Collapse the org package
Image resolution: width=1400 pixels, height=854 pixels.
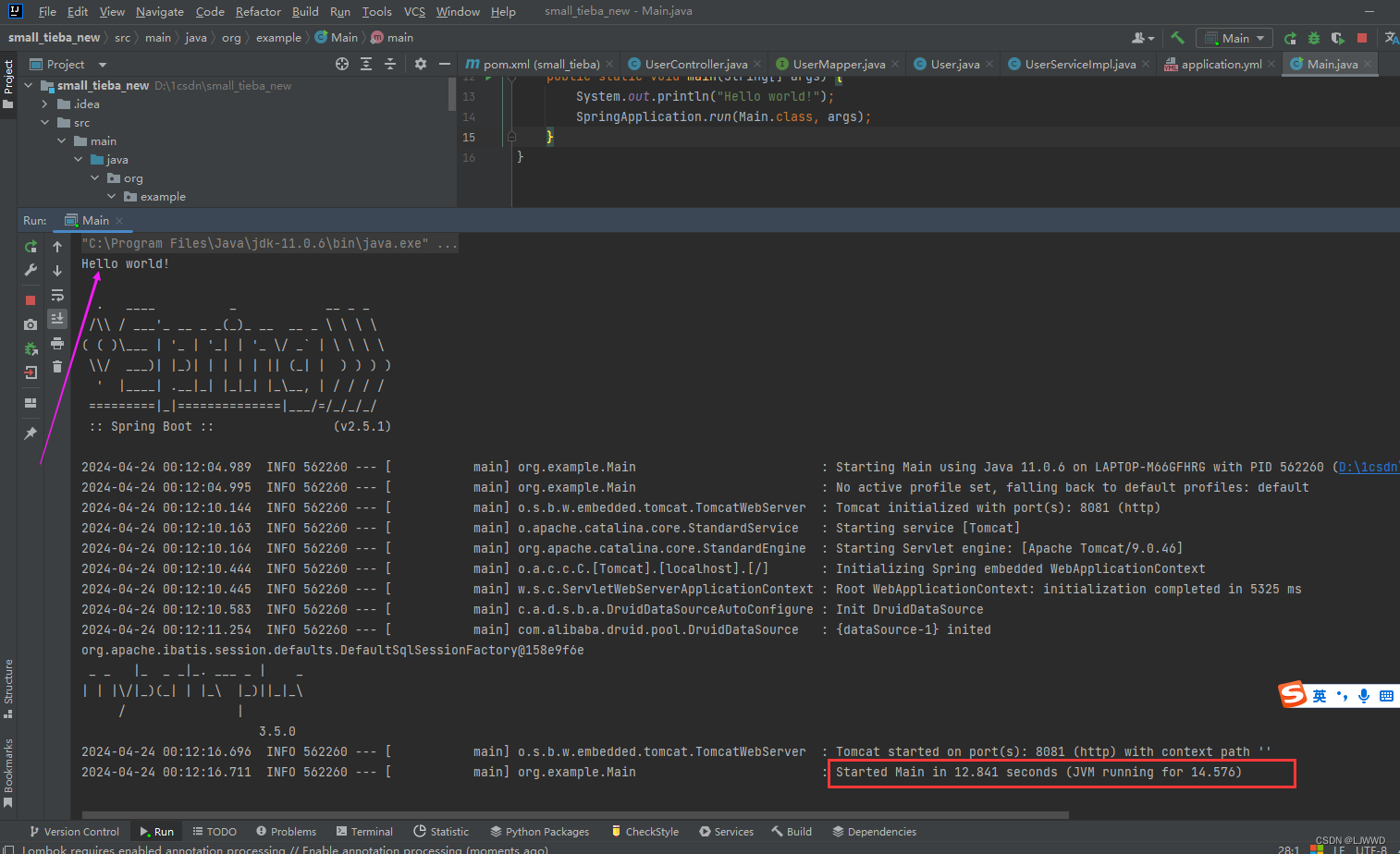pyautogui.click(x=95, y=177)
